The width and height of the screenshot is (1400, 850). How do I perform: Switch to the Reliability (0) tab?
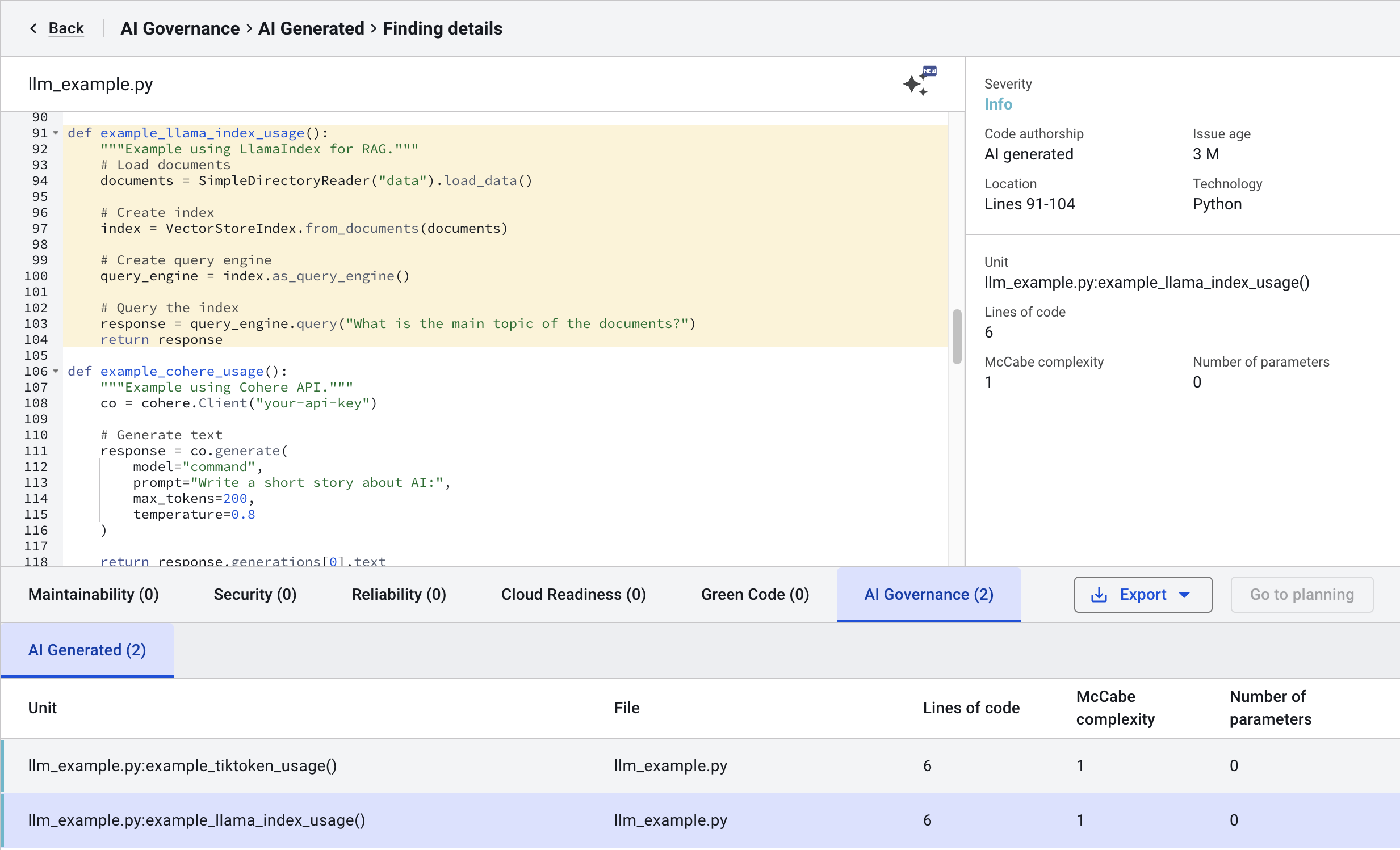click(399, 595)
